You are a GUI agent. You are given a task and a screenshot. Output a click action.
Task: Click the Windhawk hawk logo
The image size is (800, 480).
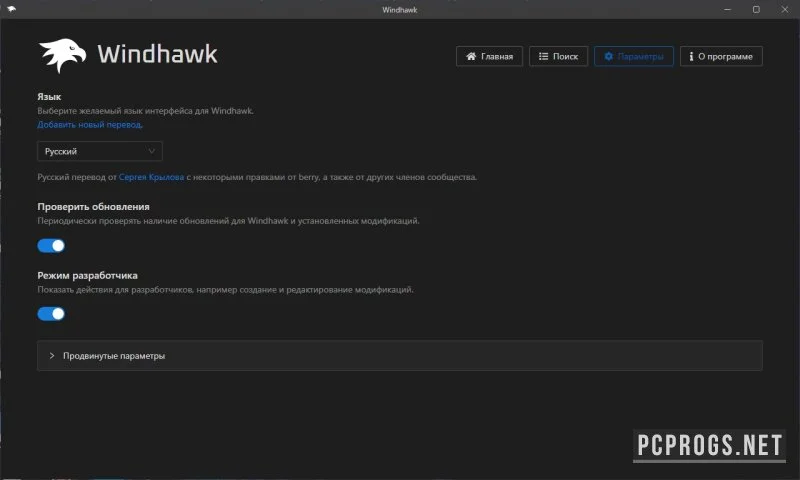click(x=62, y=55)
